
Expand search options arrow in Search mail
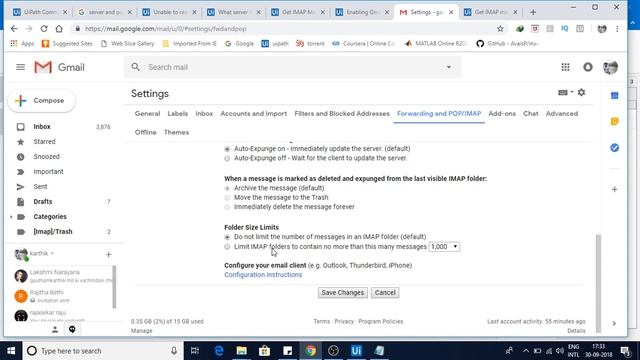(x=449, y=67)
